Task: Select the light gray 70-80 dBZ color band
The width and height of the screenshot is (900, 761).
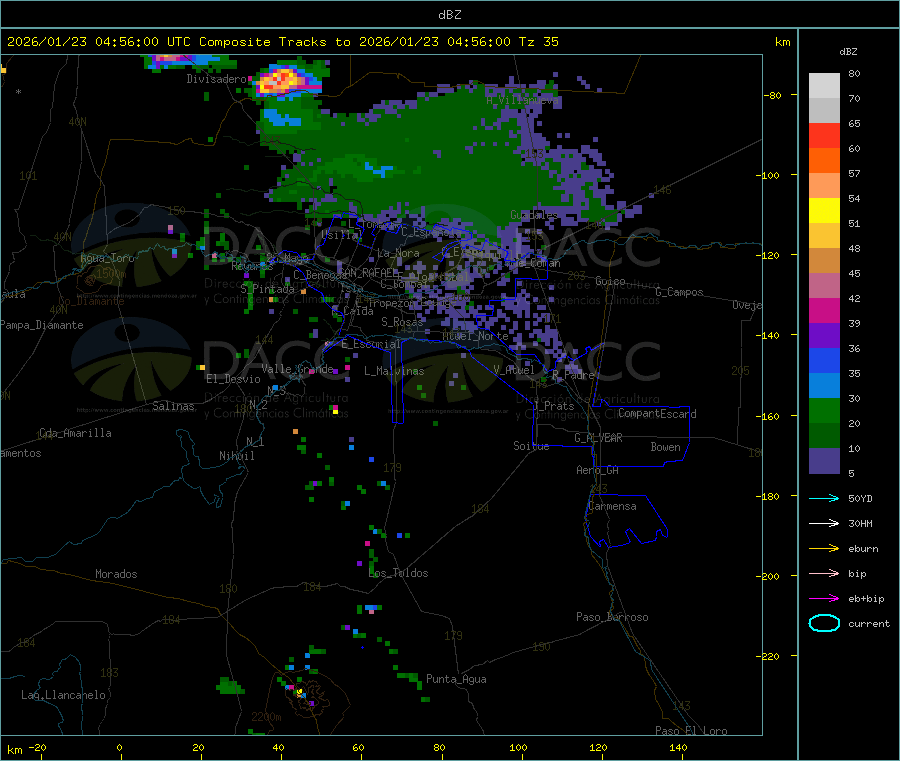Action: [x=824, y=86]
